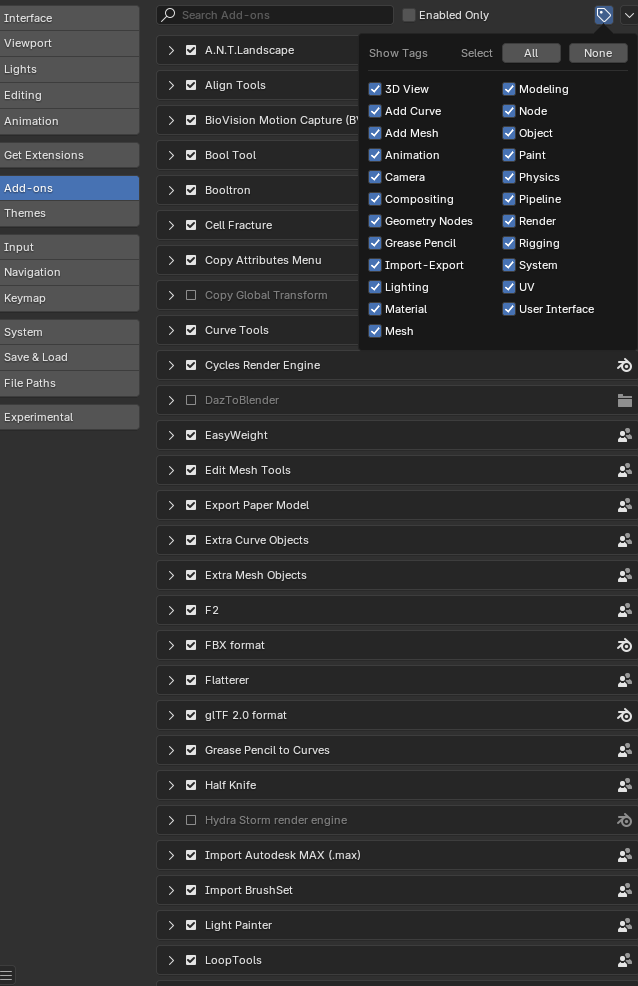
Task: Uncheck the 3D View tag
Action: click(x=375, y=89)
